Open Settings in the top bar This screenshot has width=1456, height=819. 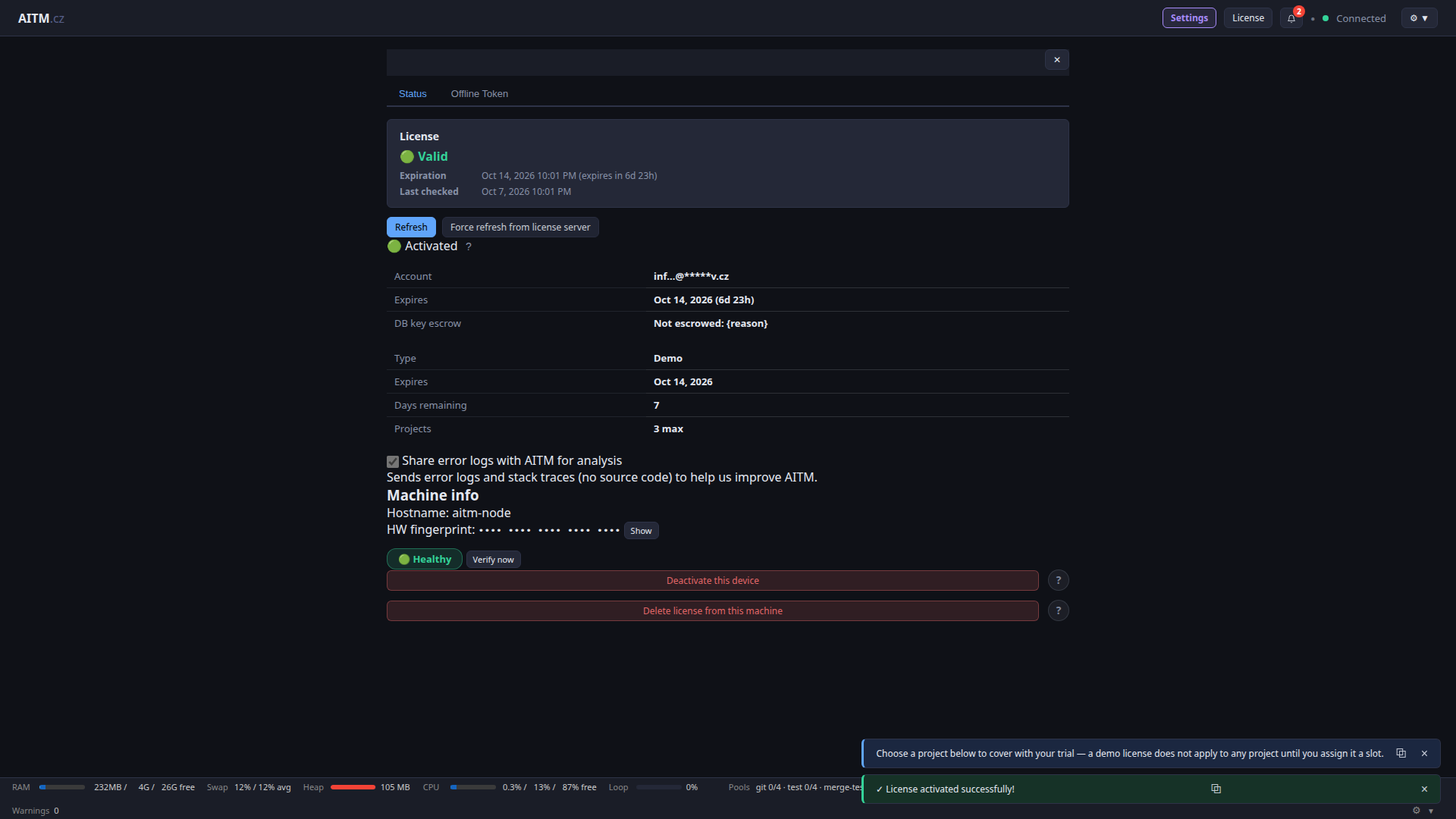coord(1188,18)
